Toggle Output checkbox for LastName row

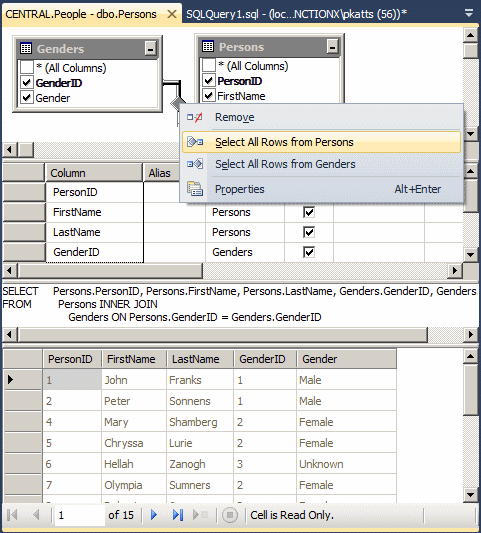pyautogui.click(x=309, y=232)
